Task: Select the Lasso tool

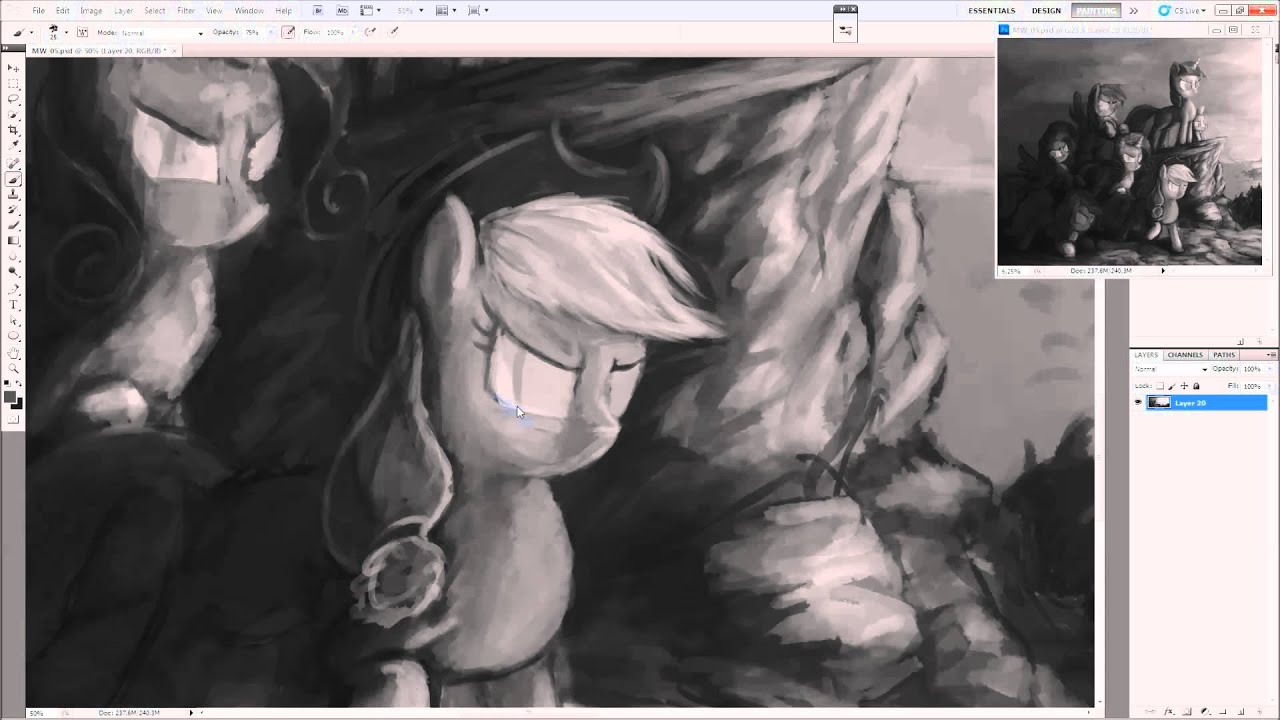Action: tap(14, 100)
